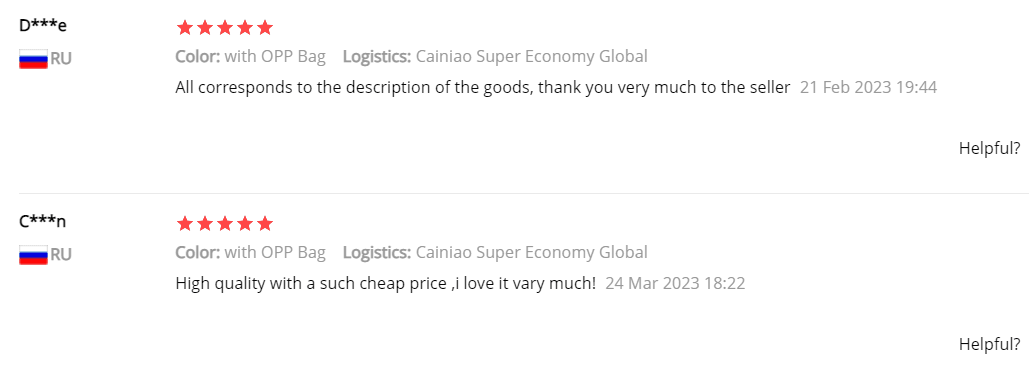Click the Color with OPP Bag in the first review
The width and height of the screenshot is (1029, 379).
point(251,56)
